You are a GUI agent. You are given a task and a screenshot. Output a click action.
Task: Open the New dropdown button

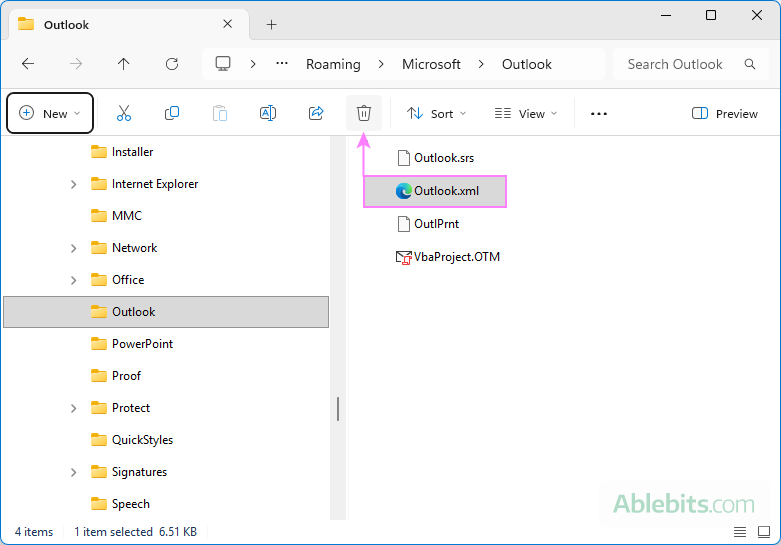50,113
